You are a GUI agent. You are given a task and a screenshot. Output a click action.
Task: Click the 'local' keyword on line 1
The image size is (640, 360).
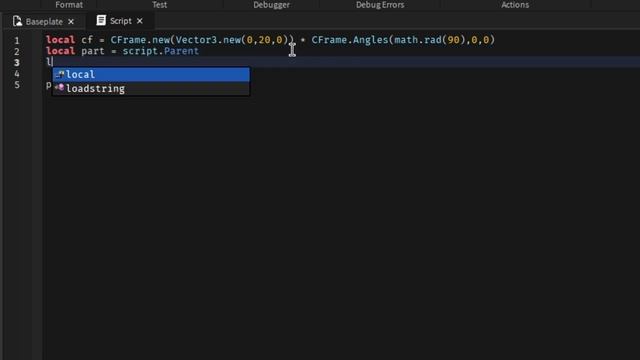pos(60,40)
